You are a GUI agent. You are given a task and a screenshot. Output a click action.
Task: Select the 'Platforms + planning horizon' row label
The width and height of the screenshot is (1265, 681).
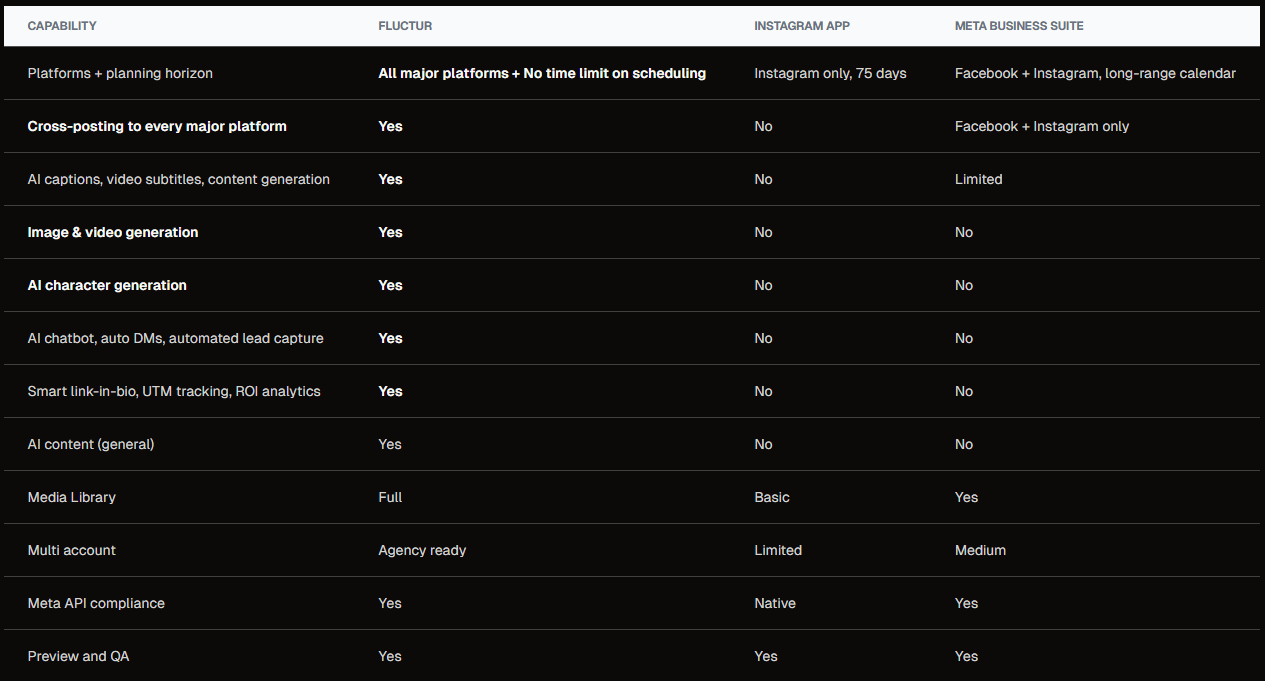tap(120, 73)
